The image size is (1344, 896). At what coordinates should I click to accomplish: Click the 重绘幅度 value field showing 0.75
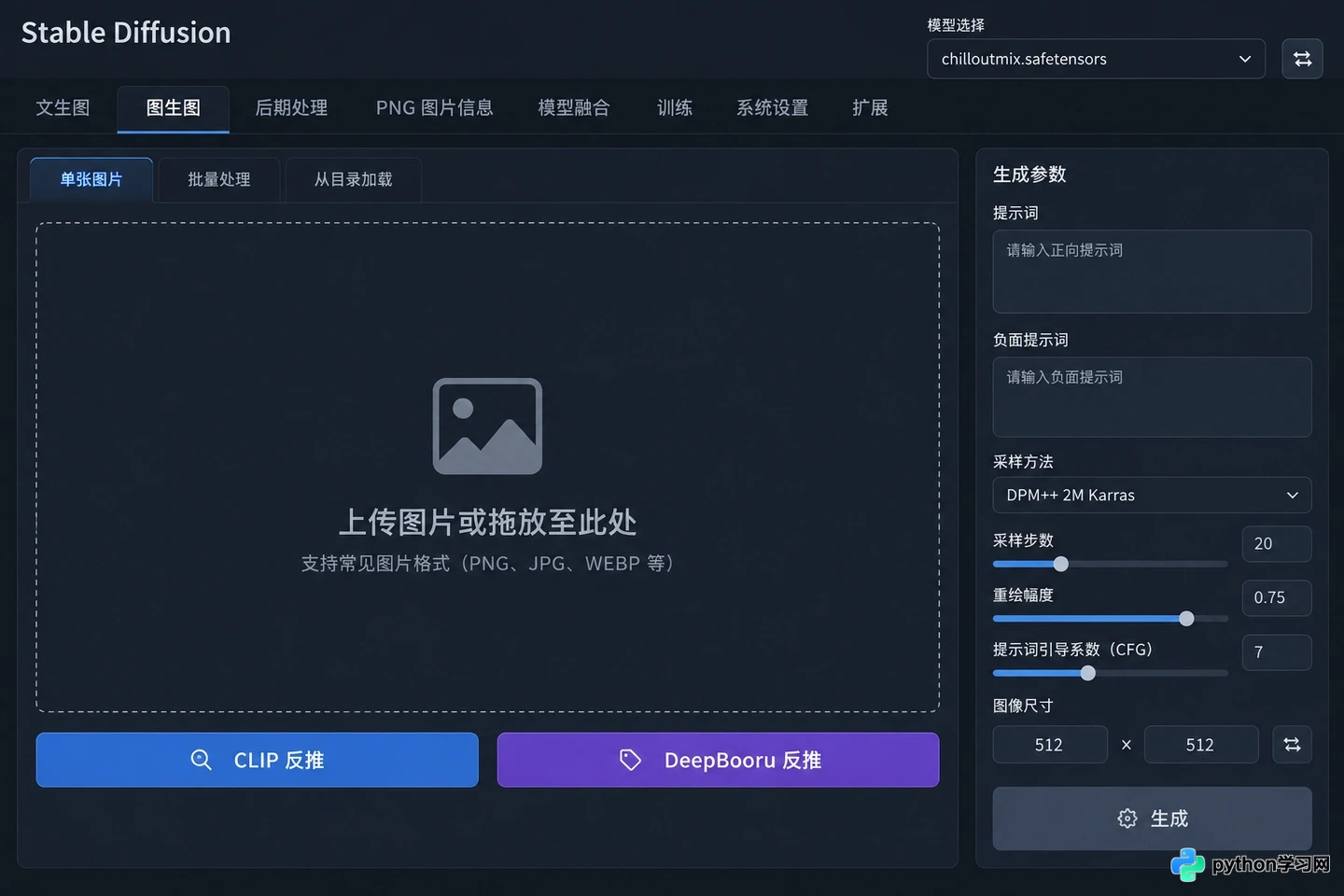(x=1276, y=598)
